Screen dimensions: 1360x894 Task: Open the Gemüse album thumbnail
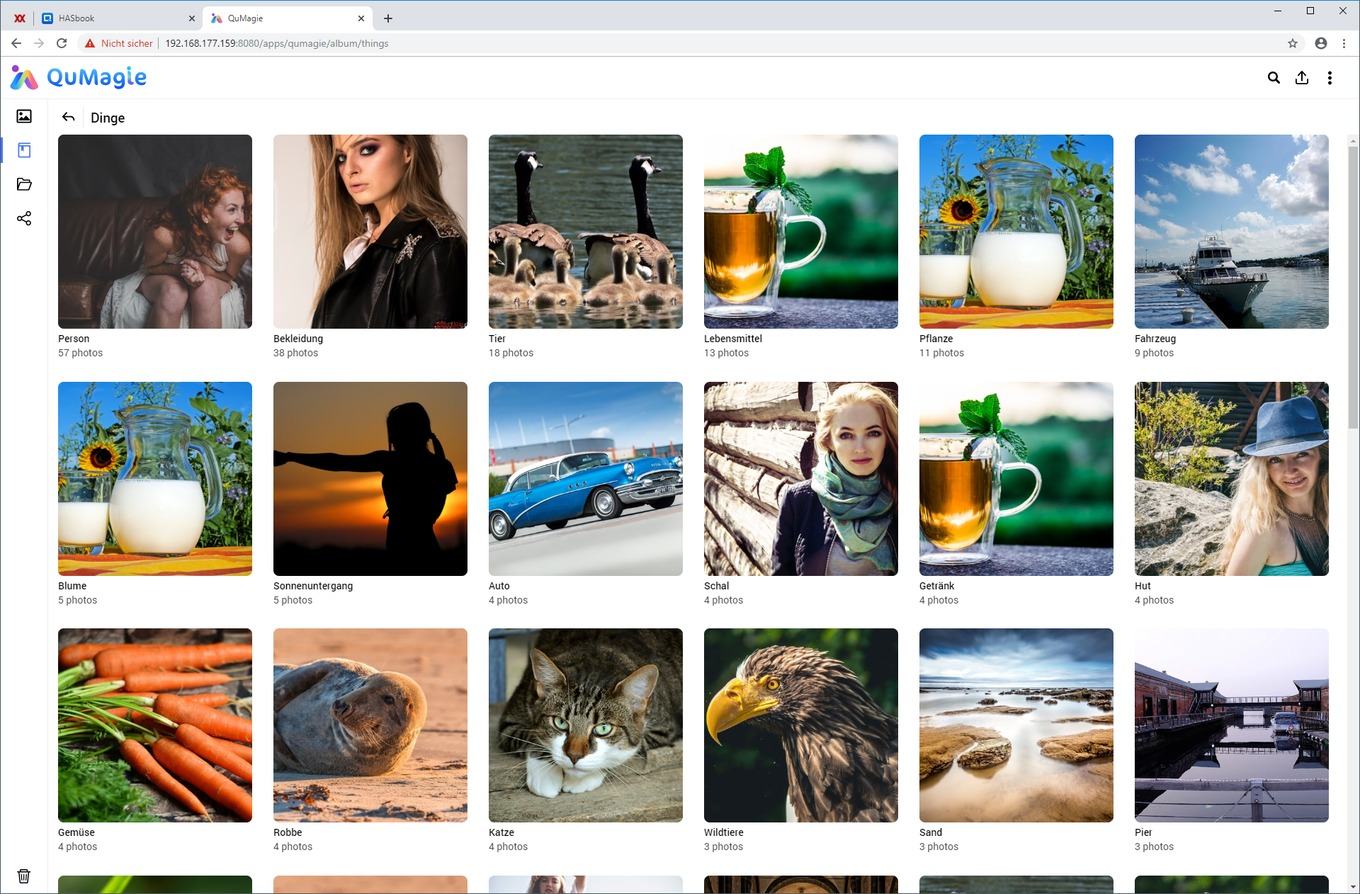click(155, 725)
